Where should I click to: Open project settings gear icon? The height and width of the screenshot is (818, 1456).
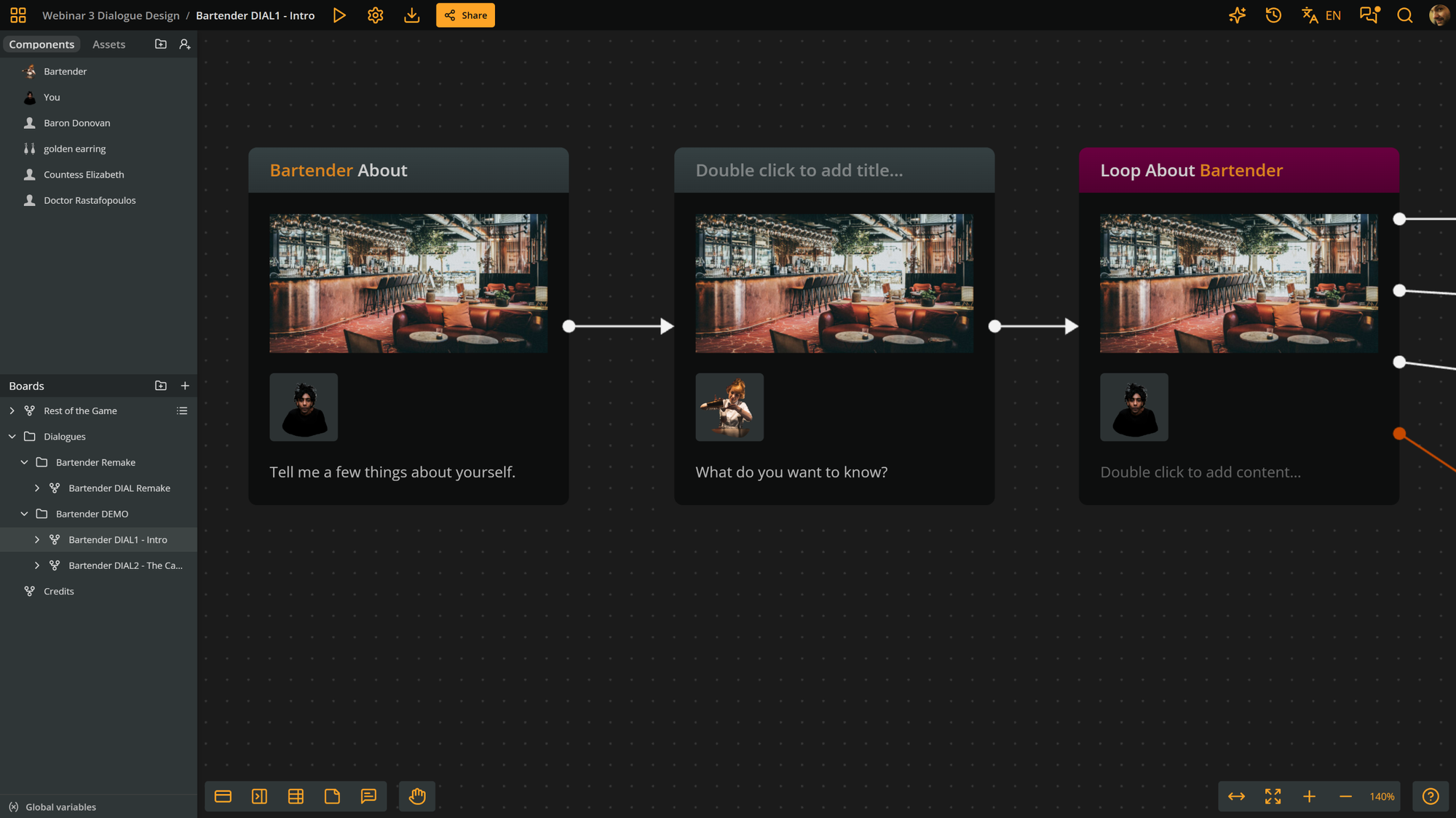pos(376,15)
